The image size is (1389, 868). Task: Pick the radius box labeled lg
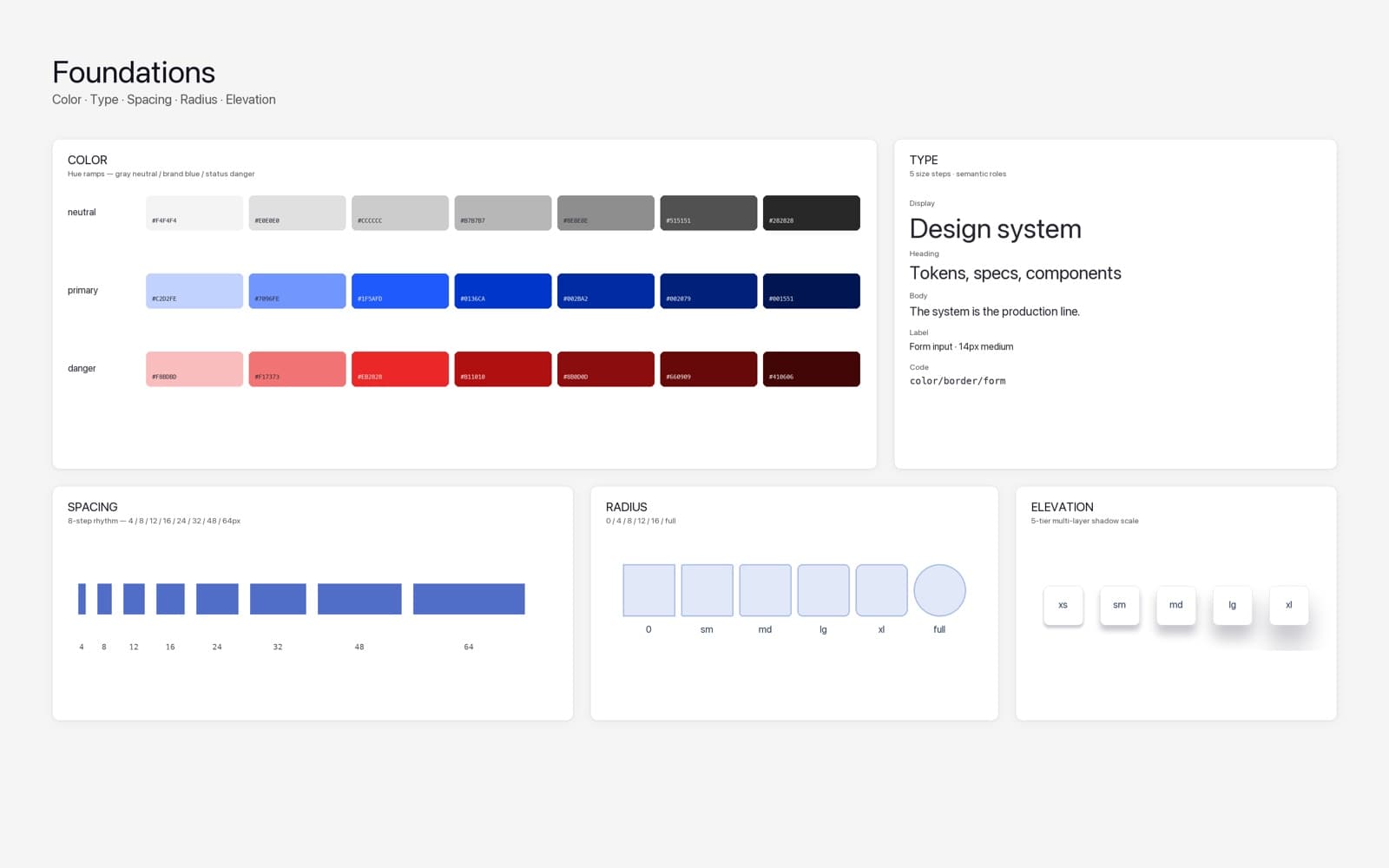(824, 590)
